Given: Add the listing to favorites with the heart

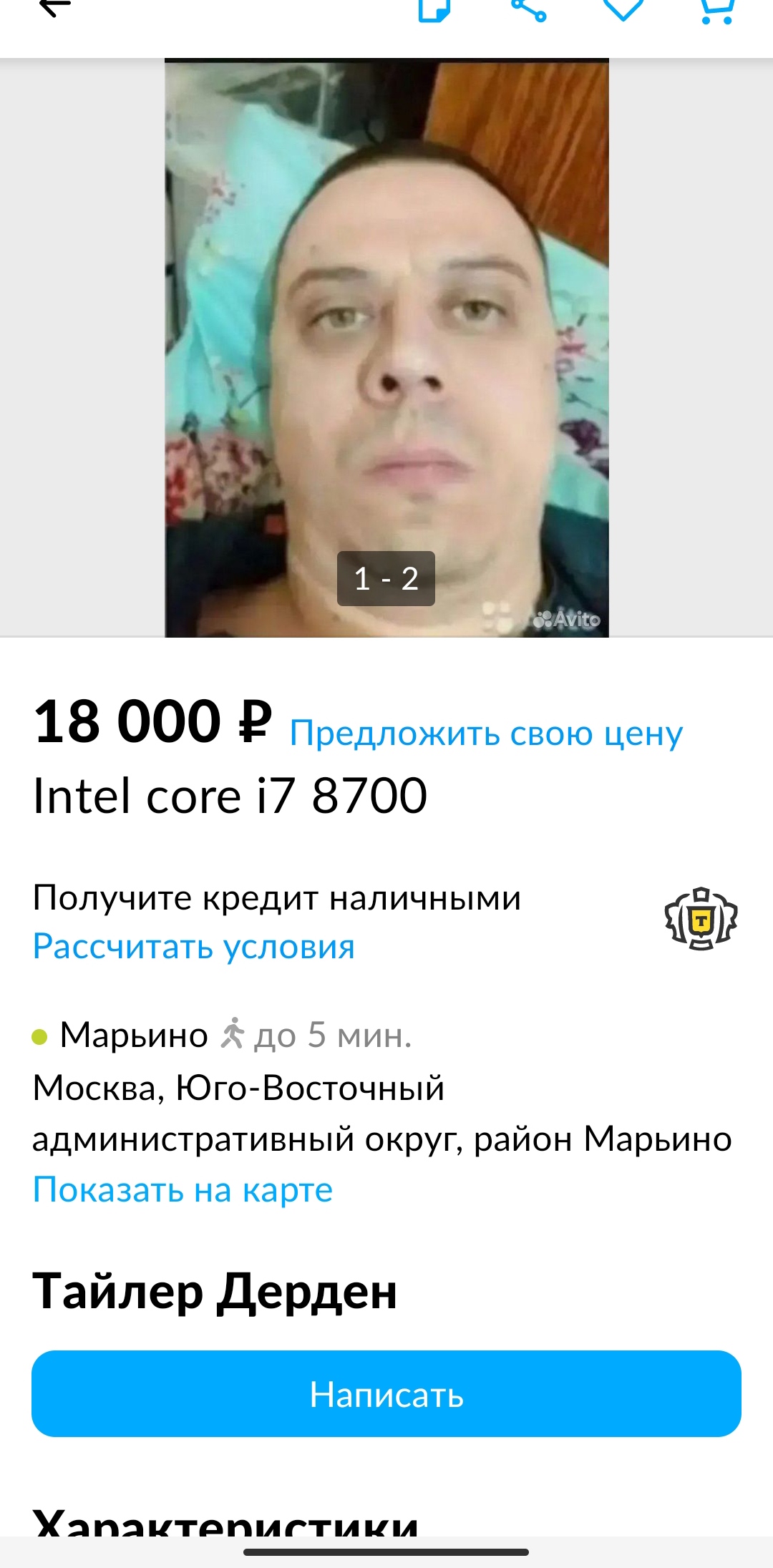Looking at the screenshot, I should coord(623,9).
